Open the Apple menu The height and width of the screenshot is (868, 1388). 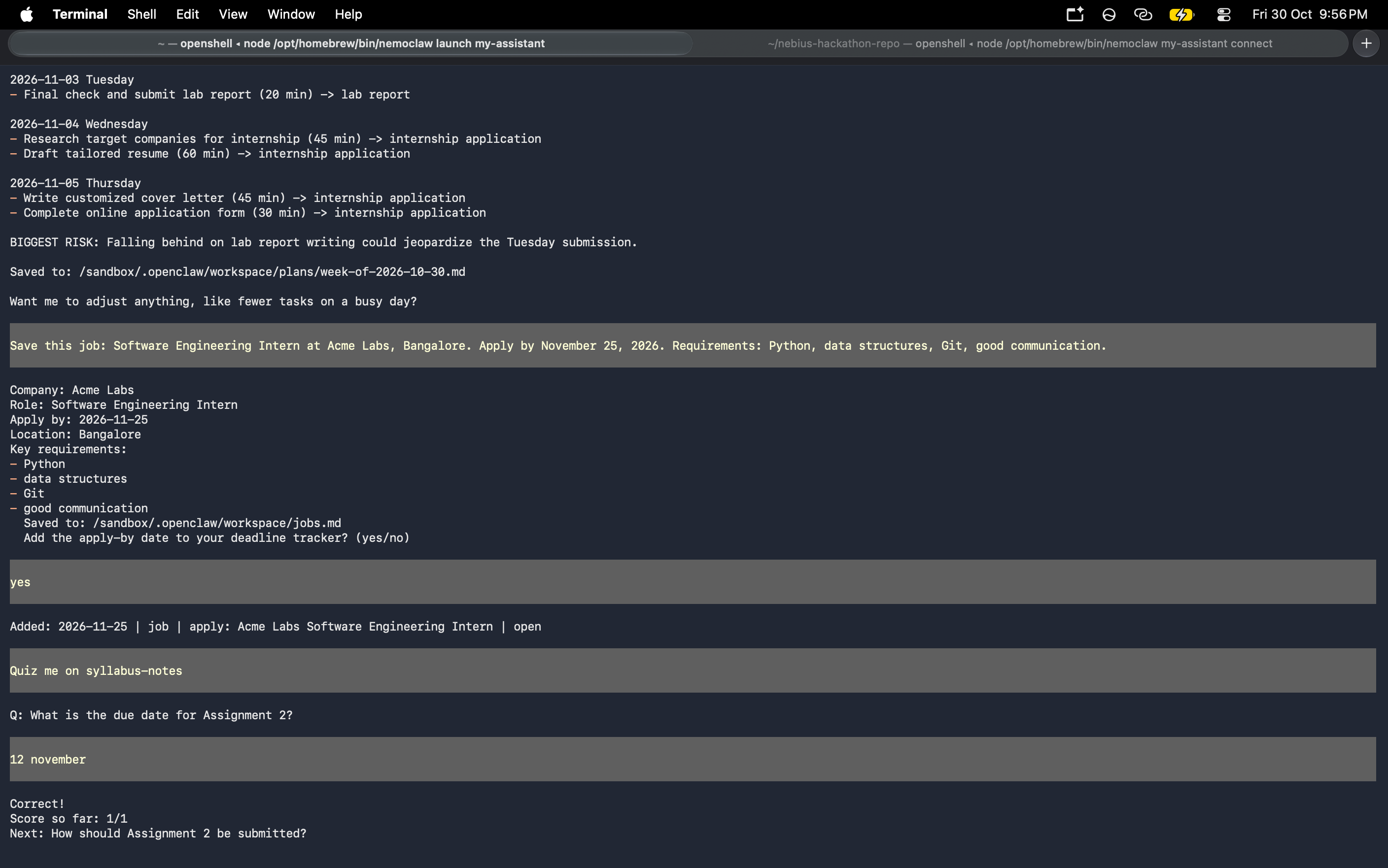(x=27, y=14)
